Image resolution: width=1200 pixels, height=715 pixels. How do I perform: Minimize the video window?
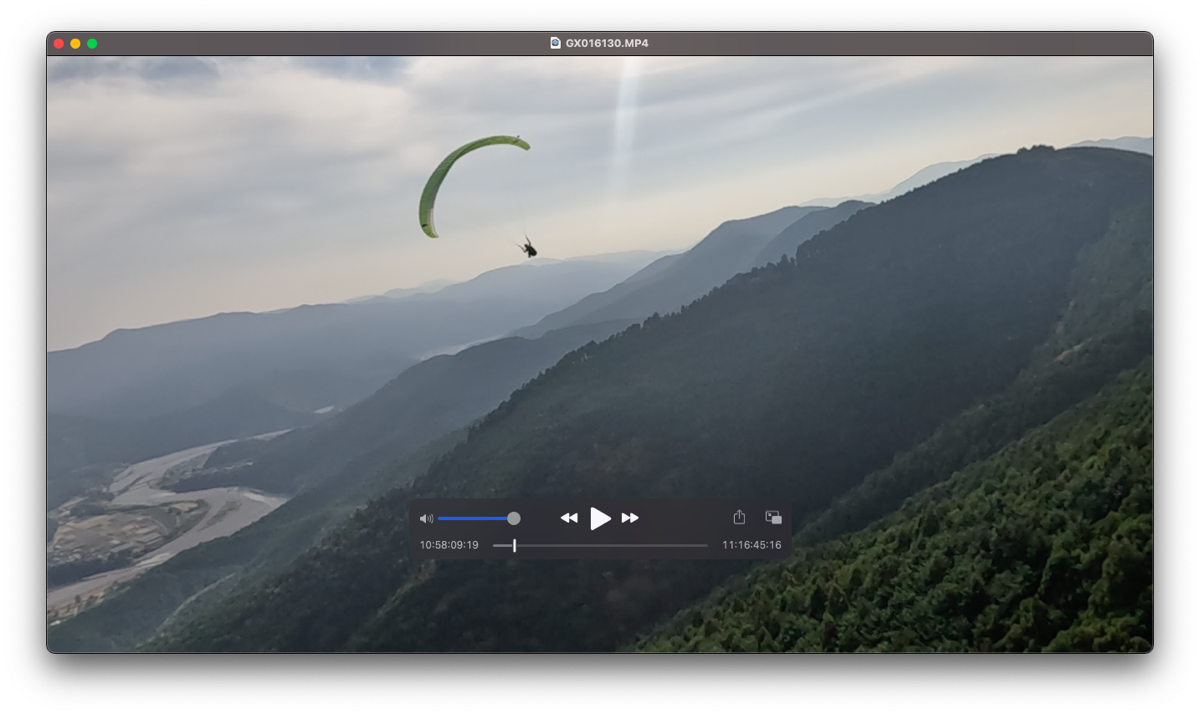click(75, 43)
